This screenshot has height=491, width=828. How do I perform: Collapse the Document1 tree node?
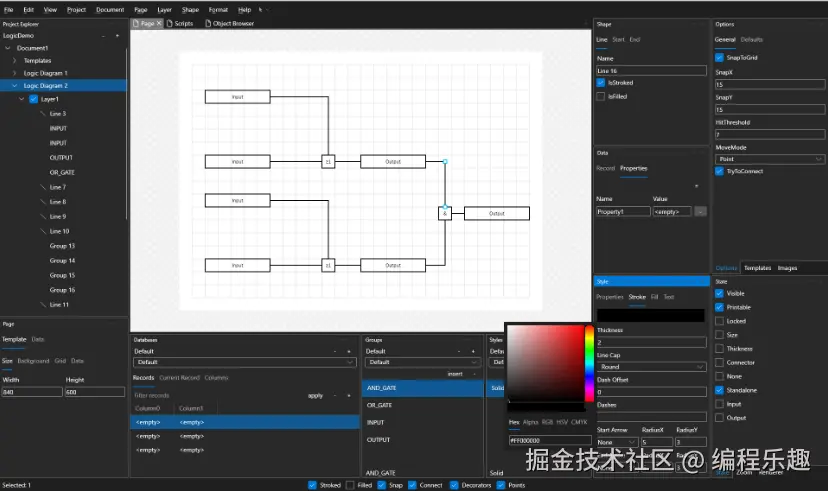pos(8,48)
